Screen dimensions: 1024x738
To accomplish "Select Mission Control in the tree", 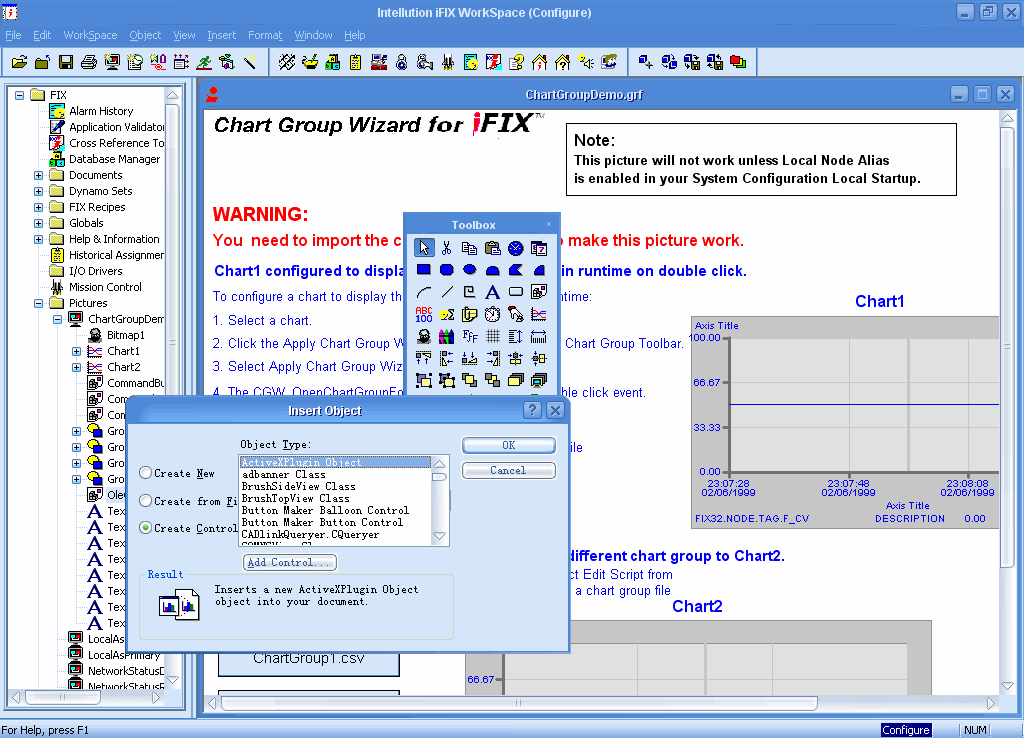I will point(105,287).
